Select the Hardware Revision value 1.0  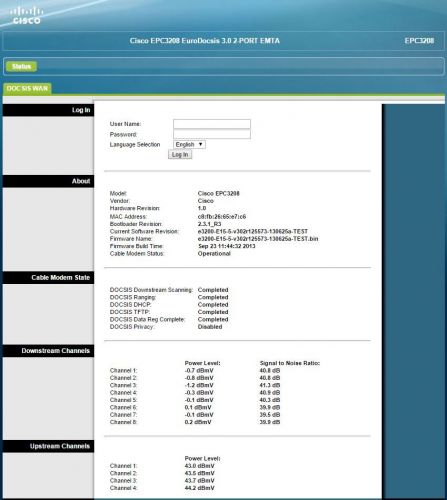tap(202, 208)
